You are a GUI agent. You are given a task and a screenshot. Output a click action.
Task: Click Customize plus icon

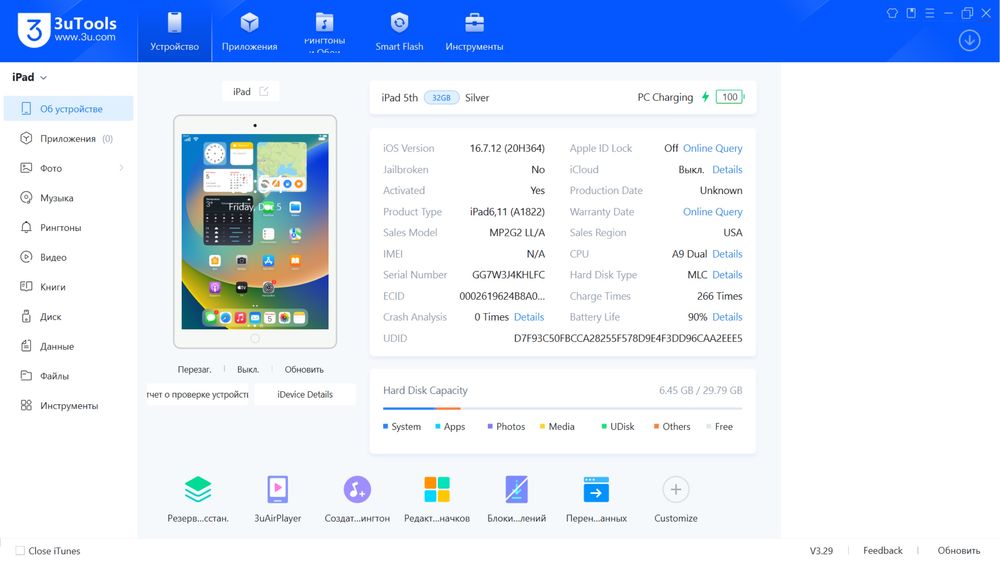(675, 490)
